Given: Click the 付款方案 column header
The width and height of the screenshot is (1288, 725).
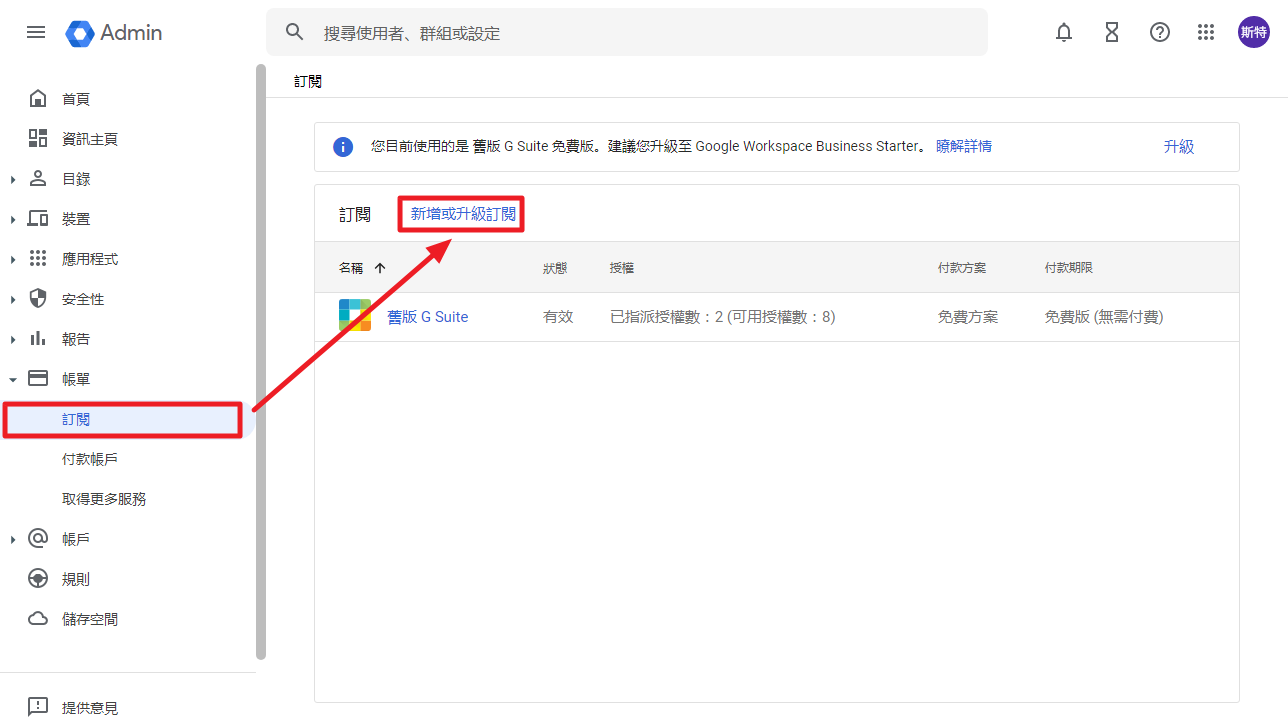Looking at the screenshot, I should (x=962, y=268).
